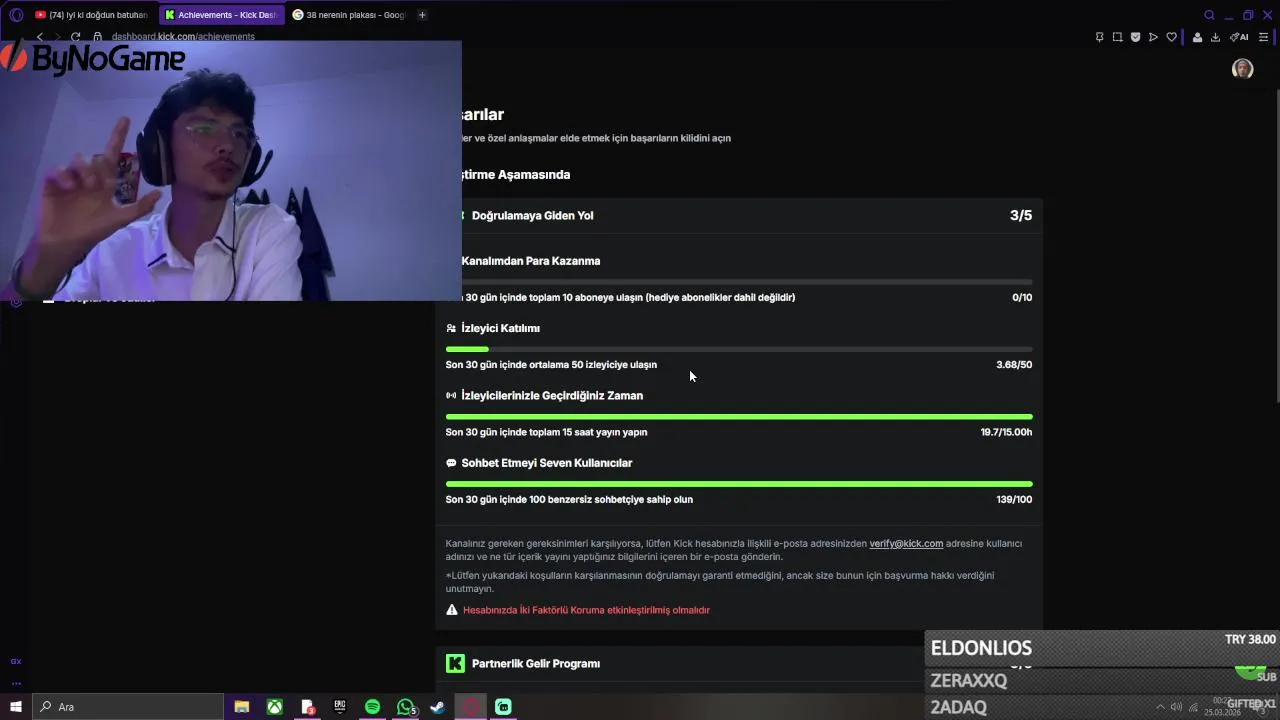
Task: Open the ad blocker shield icon
Action: [1135, 37]
